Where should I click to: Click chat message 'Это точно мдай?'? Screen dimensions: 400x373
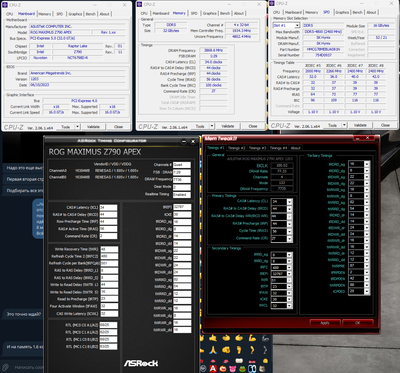coord(23,314)
